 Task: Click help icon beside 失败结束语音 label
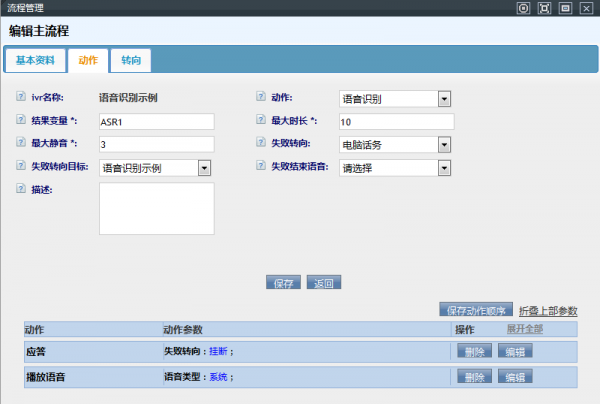pyautogui.click(x=261, y=167)
